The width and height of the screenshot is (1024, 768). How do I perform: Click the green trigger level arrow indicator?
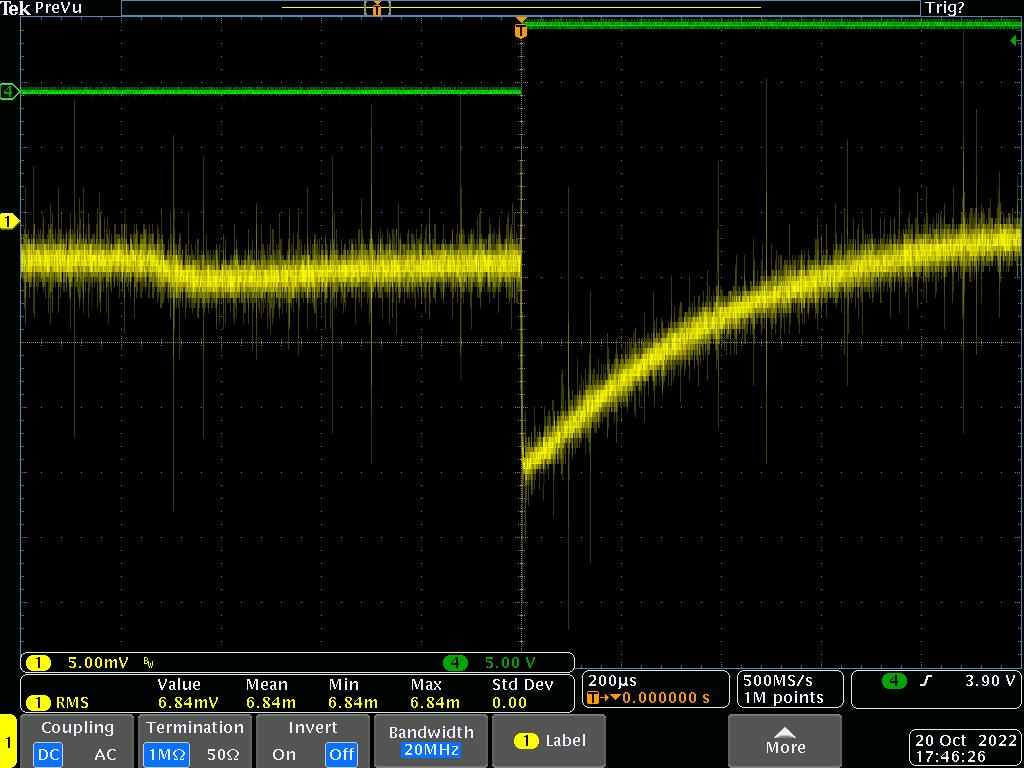point(1015,40)
